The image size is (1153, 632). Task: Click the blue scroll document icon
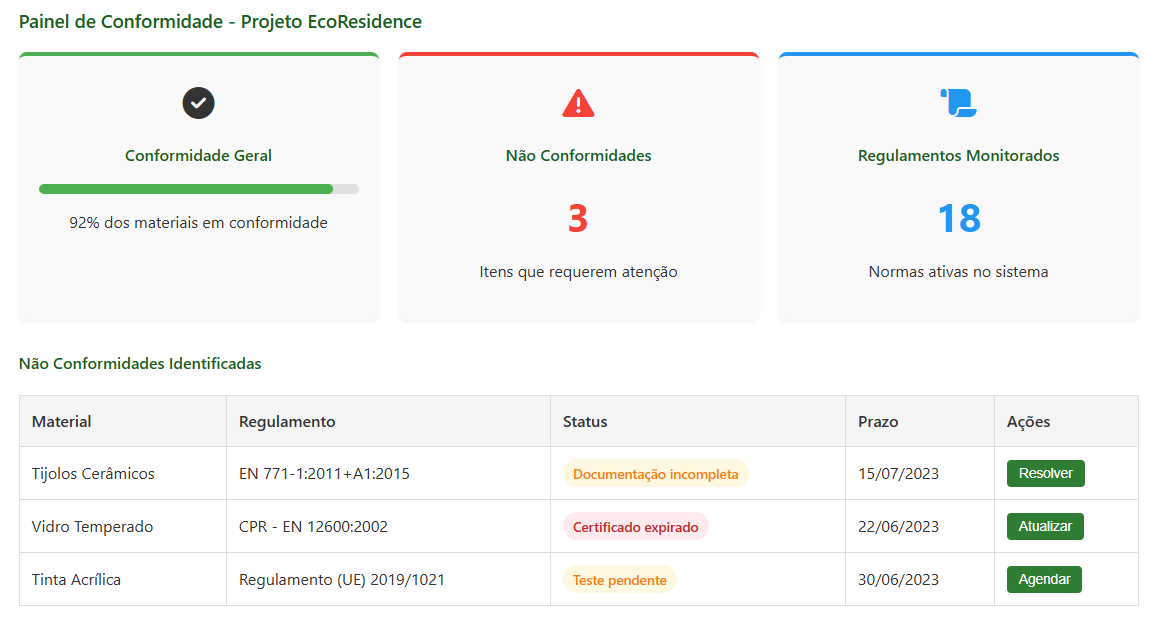(958, 103)
